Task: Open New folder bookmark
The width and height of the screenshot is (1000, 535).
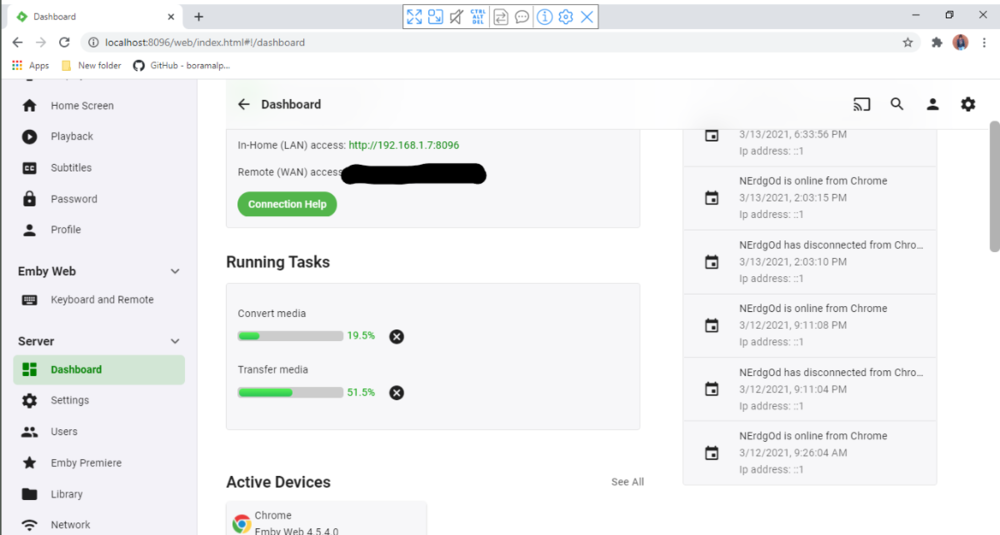Action: click(91, 65)
